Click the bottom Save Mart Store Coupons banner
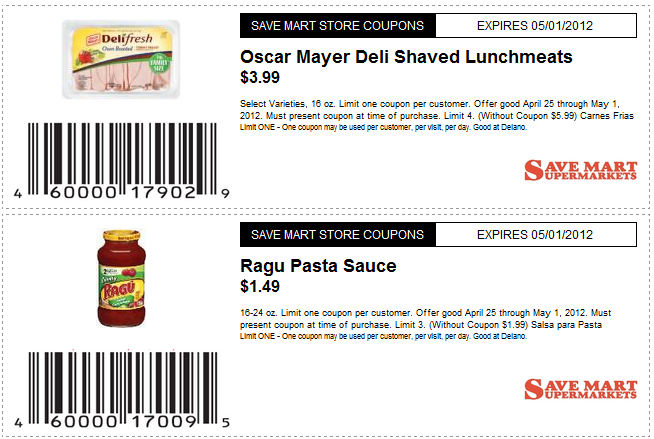 click(x=338, y=234)
